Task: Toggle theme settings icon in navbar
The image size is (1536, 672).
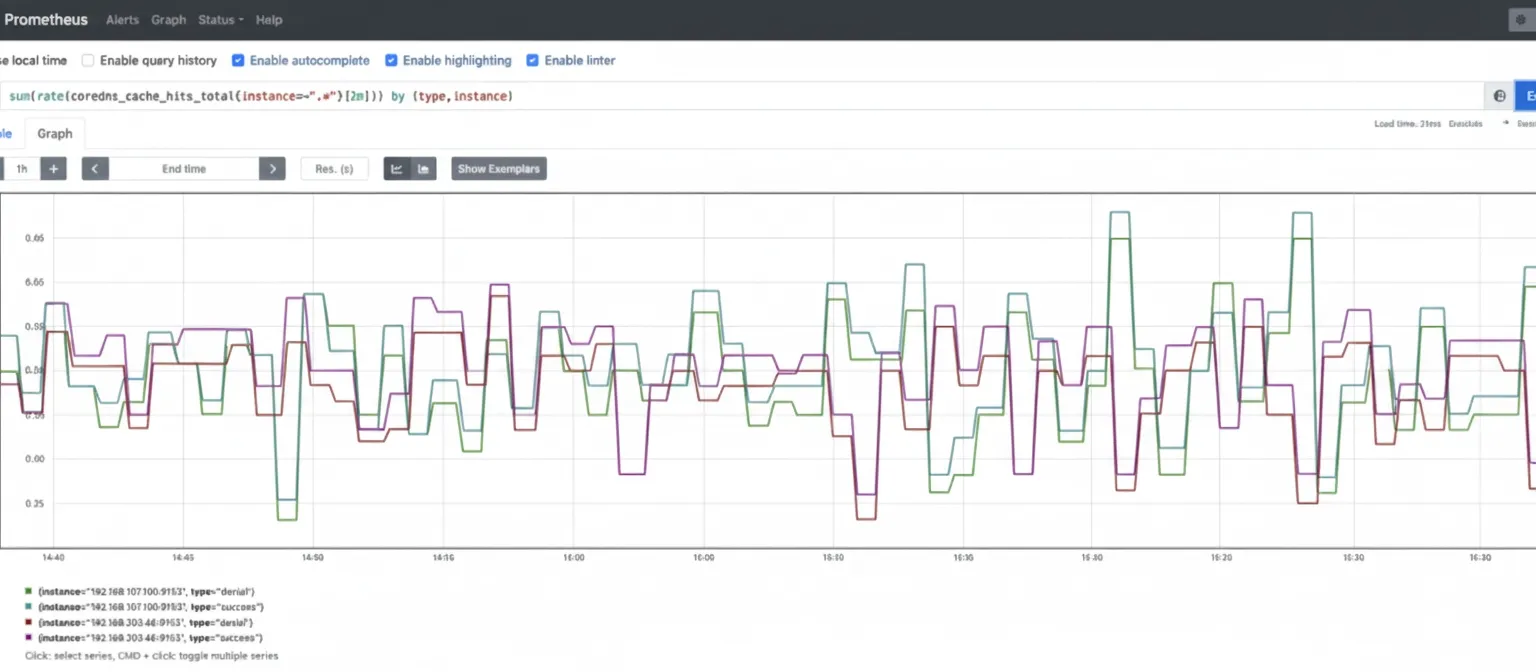Action: point(1521,20)
